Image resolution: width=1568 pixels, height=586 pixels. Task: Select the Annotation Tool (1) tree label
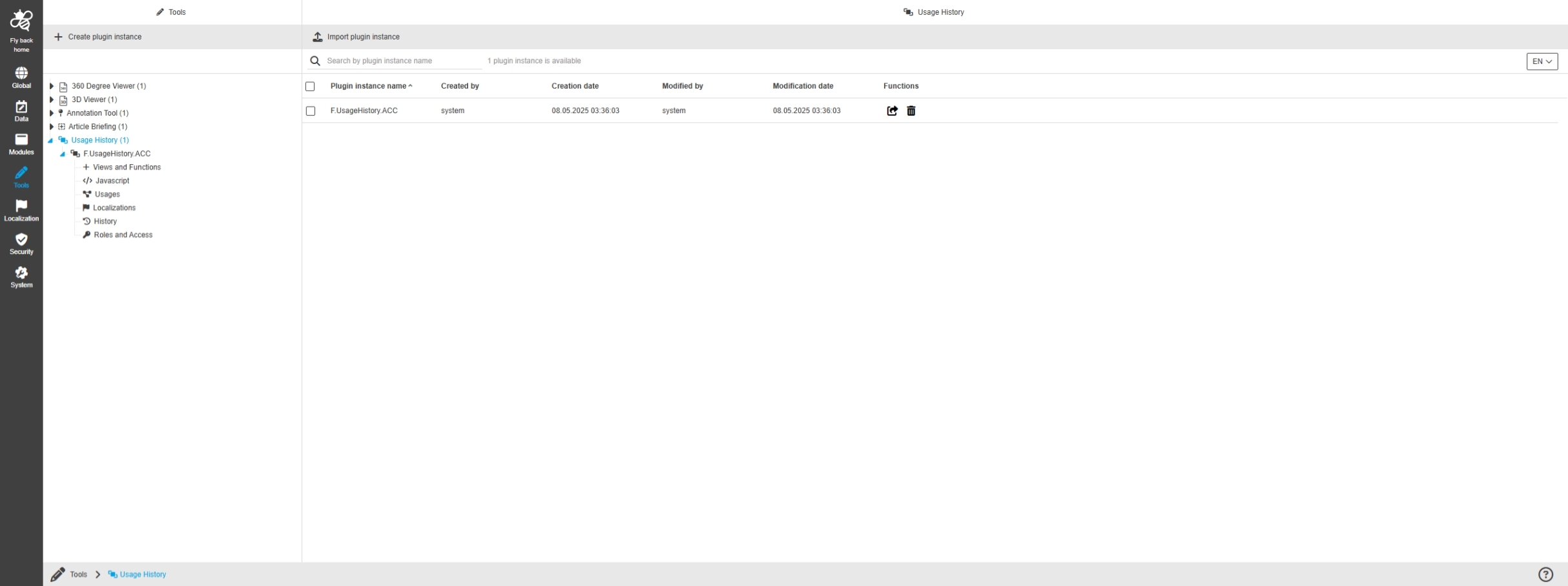tap(98, 113)
